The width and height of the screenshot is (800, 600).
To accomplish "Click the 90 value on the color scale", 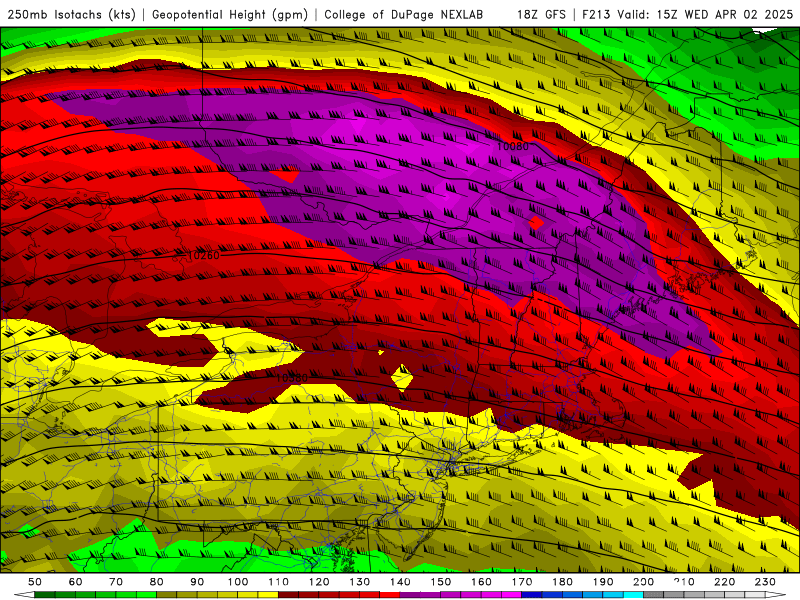I will (x=197, y=582).
